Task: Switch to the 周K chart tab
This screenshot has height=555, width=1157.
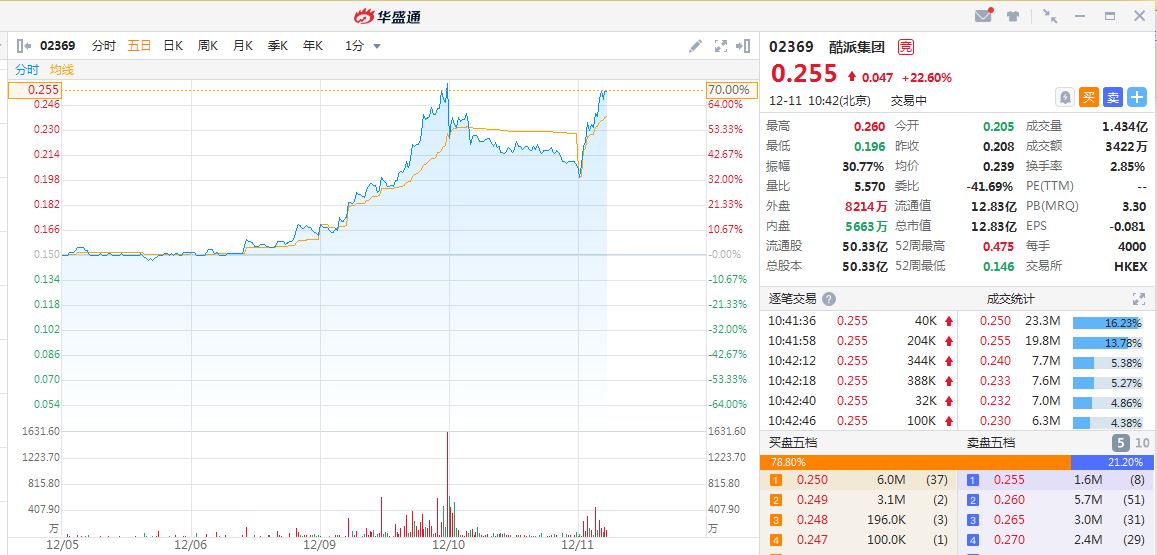Action: pyautogui.click(x=208, y=45)
